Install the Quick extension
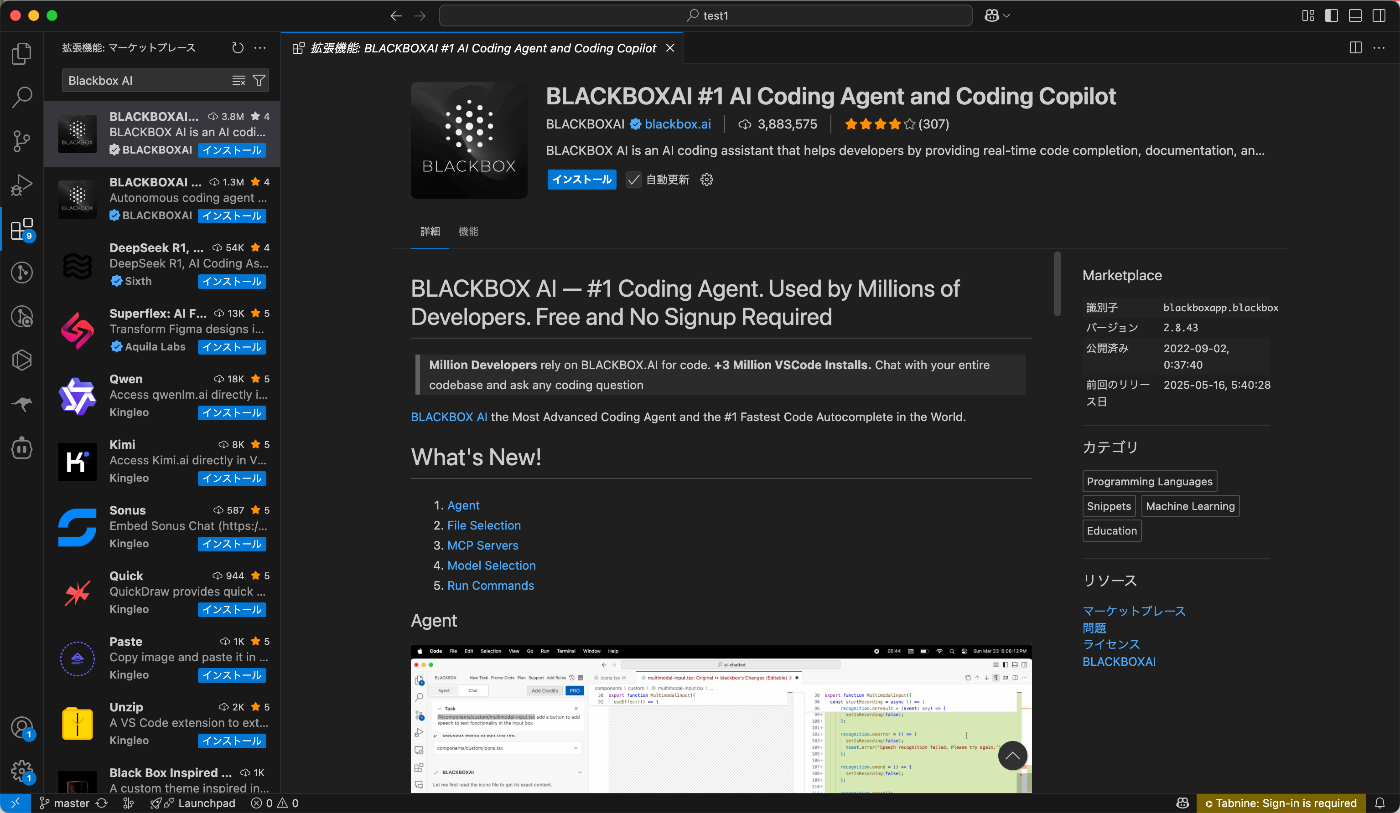Viewport: 1400px width, 813px height. 231,610
